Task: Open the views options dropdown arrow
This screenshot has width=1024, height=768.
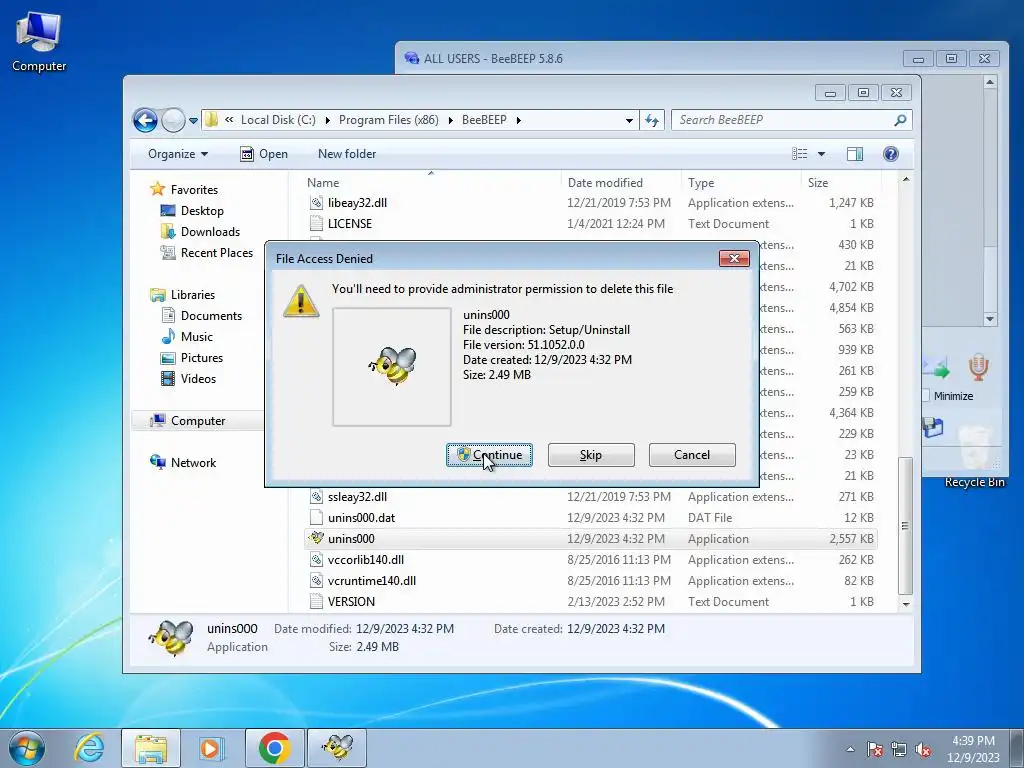Action: pyautogui.click(x=822, y=154)
